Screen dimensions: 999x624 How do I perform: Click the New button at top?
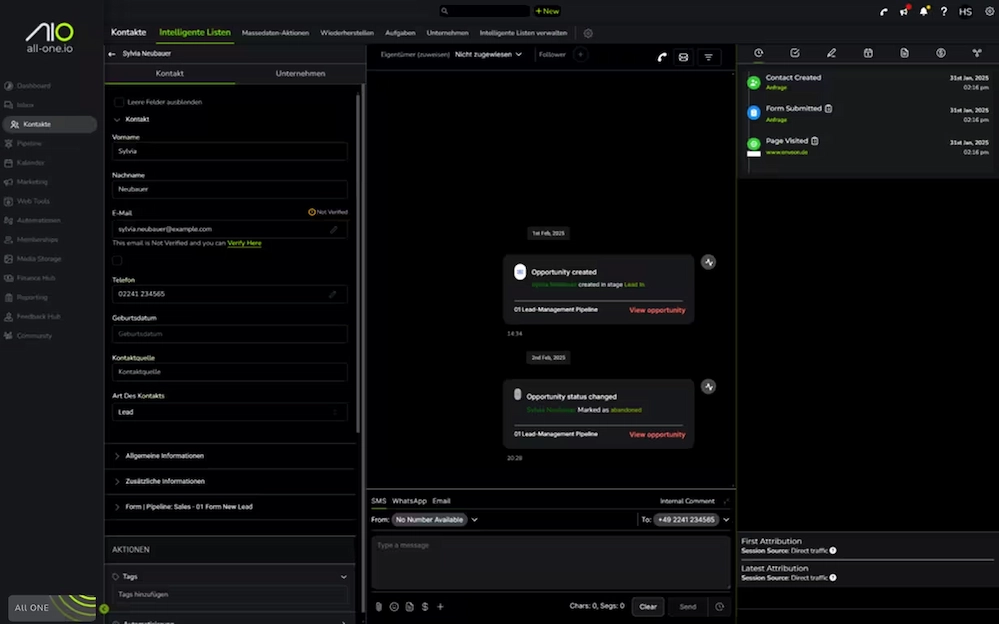tap(547, 11)
